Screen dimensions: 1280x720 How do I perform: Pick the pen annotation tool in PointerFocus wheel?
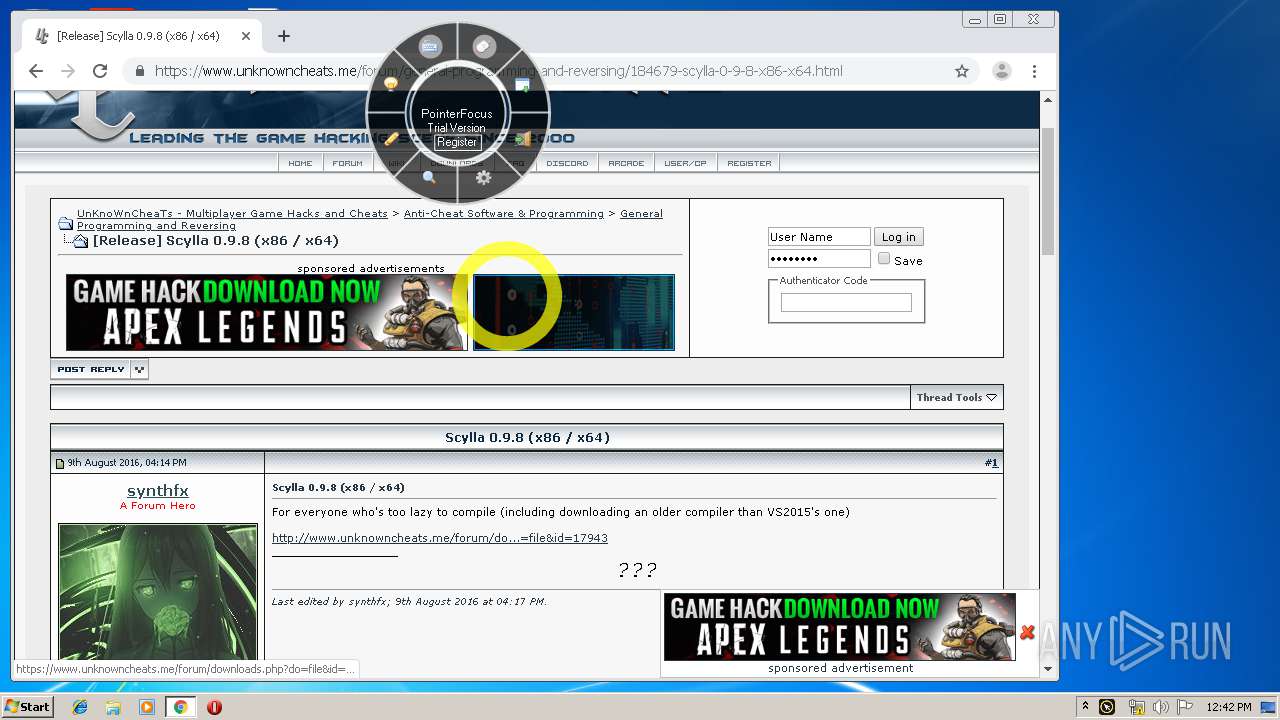click(x=391, y=139)
